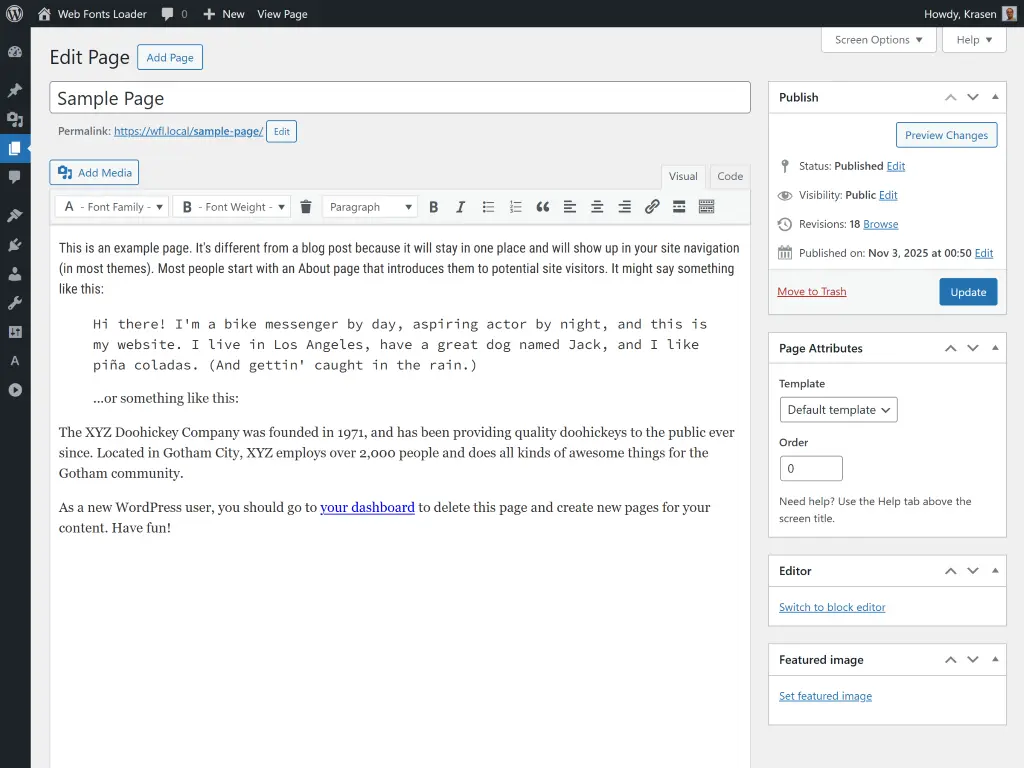Click the Update button
Image resolution: width=1024 pixels, height=768 pixels.
point(967,292)
